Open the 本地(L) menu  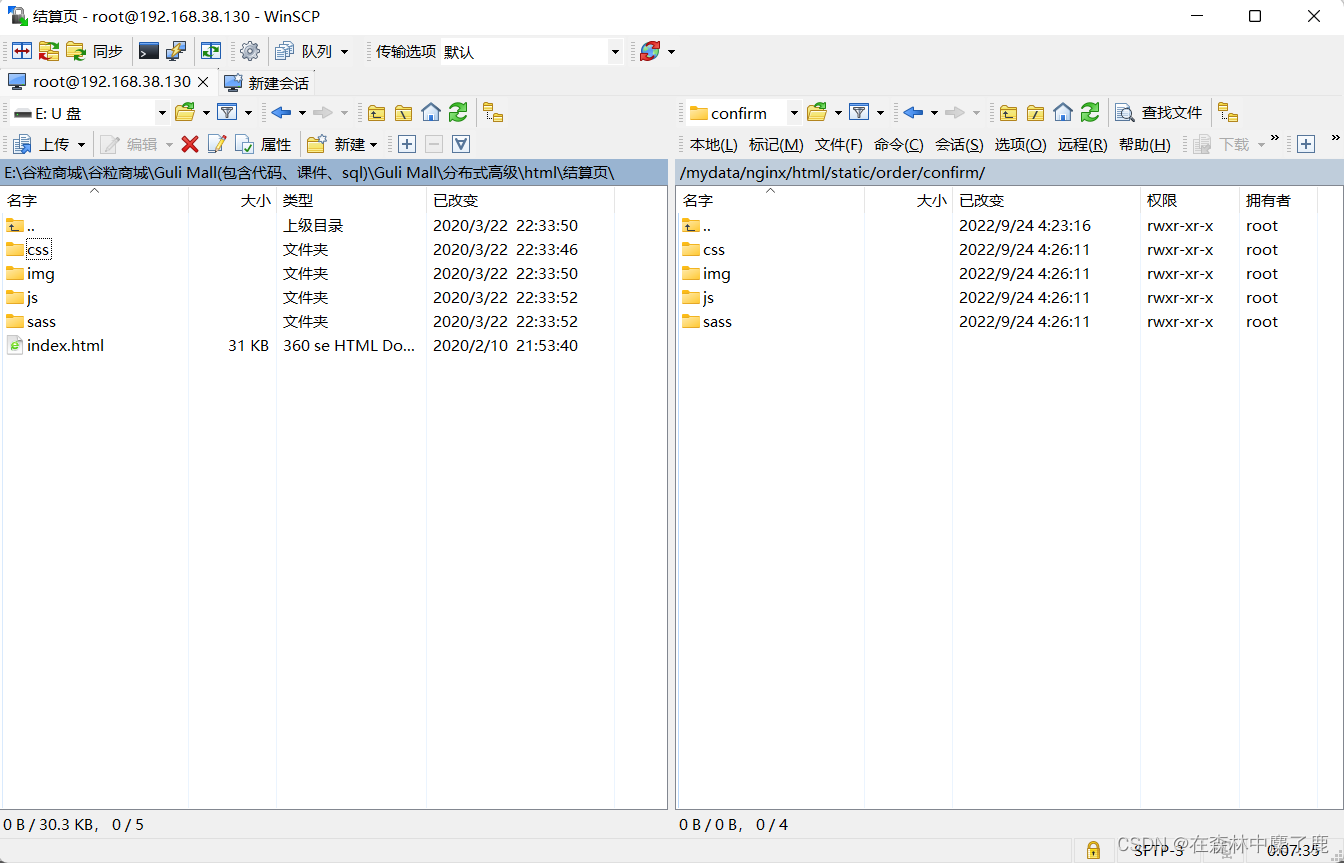[714, 145]
